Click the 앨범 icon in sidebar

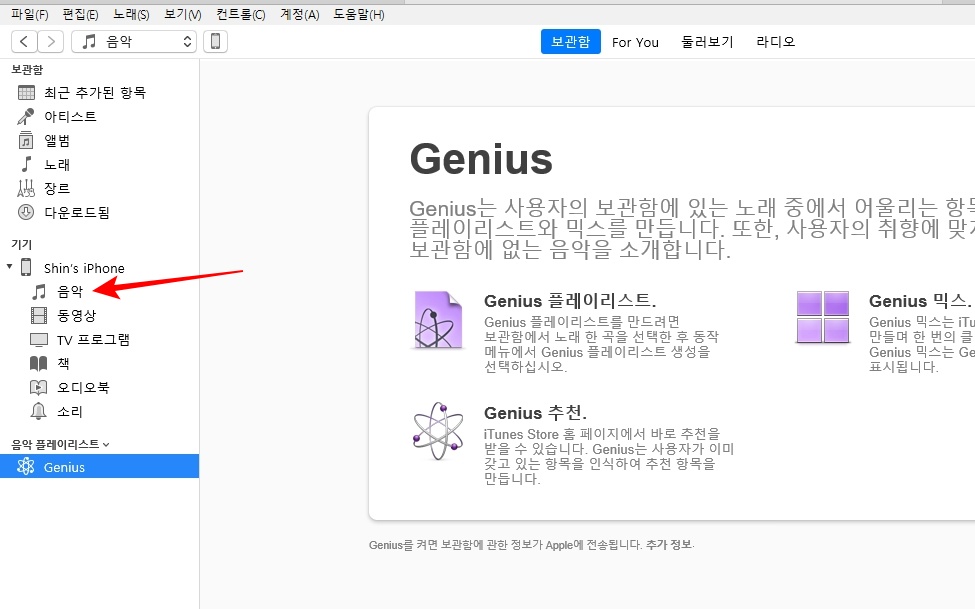25,141
